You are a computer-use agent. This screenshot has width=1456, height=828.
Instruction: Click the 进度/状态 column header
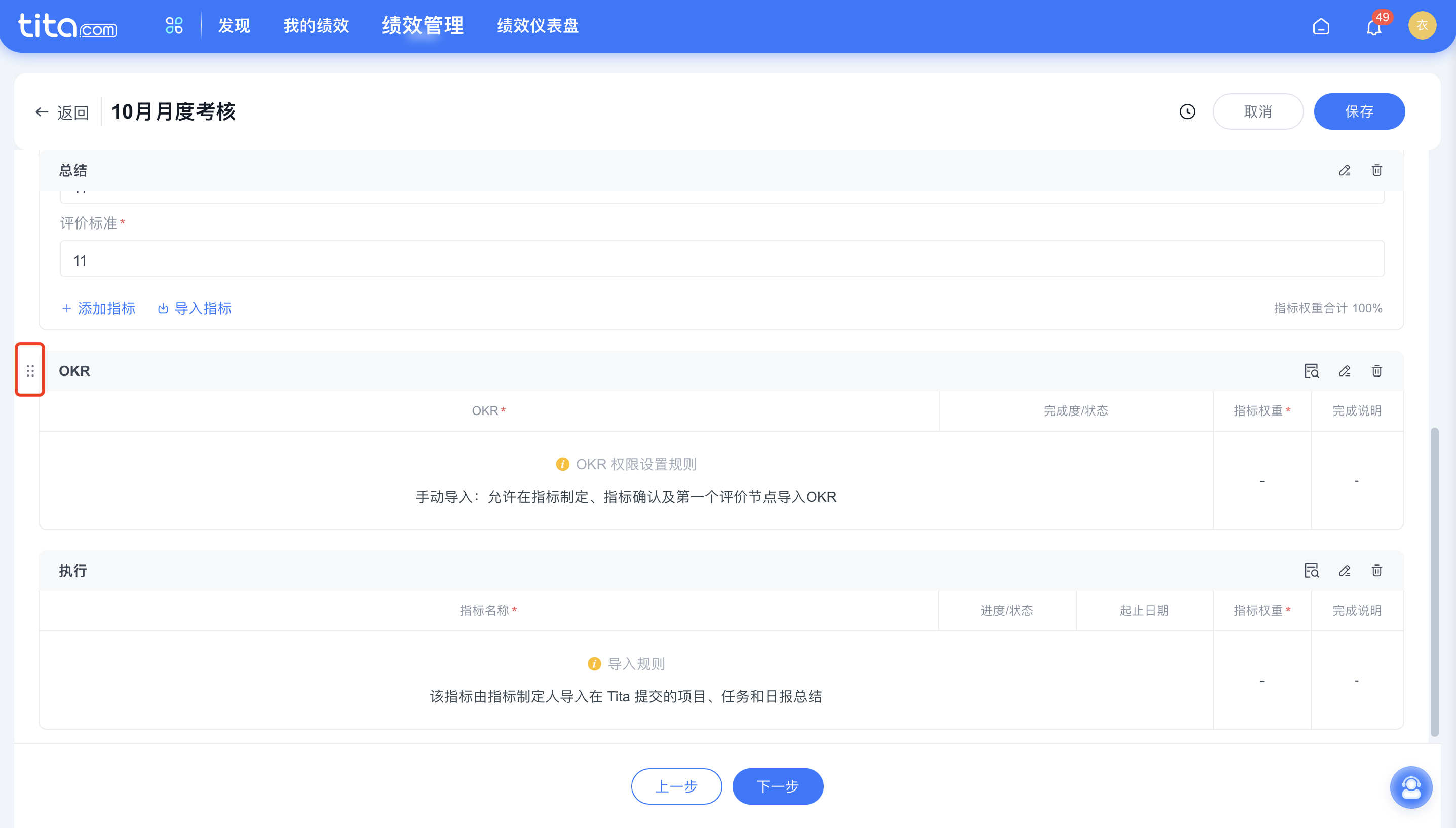tap(1007, 610)
